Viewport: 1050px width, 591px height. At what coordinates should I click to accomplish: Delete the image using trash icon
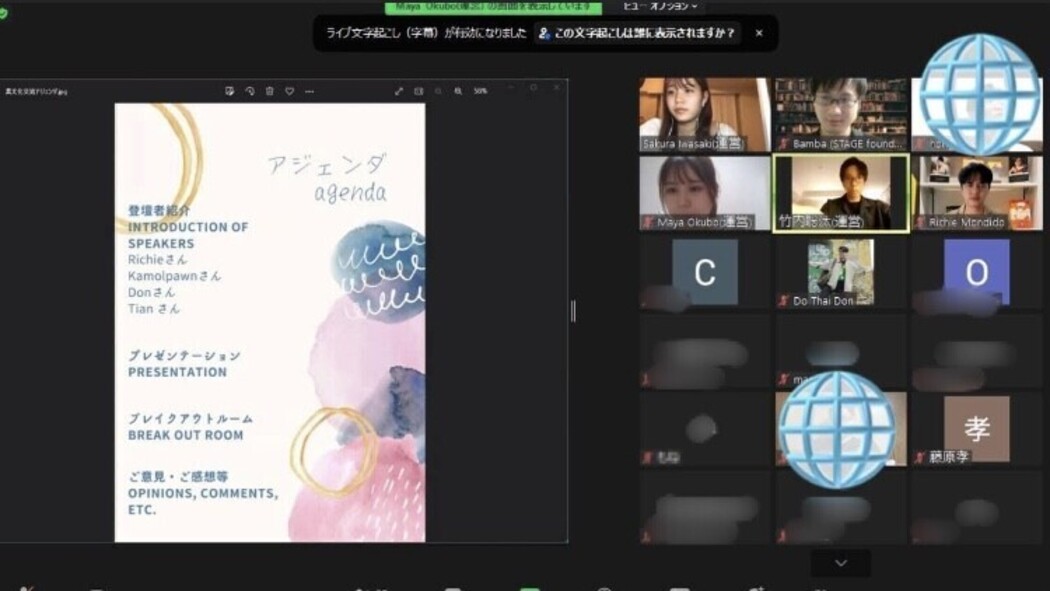[x=269, y=91]
